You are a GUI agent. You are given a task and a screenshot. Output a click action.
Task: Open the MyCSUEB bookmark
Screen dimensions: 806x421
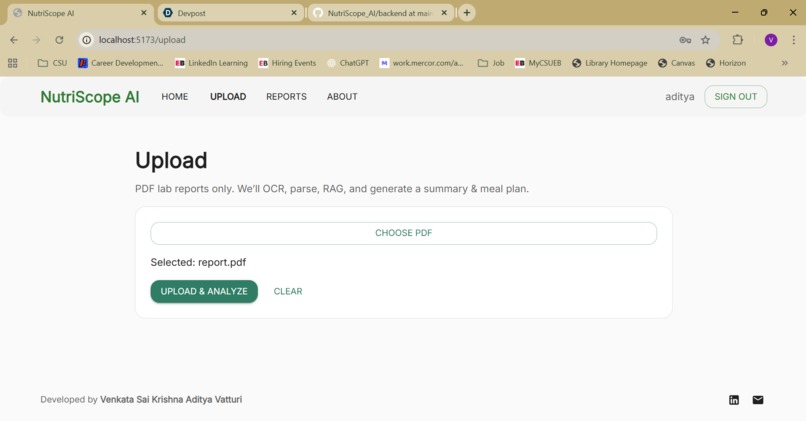click(x=538, y=63)
